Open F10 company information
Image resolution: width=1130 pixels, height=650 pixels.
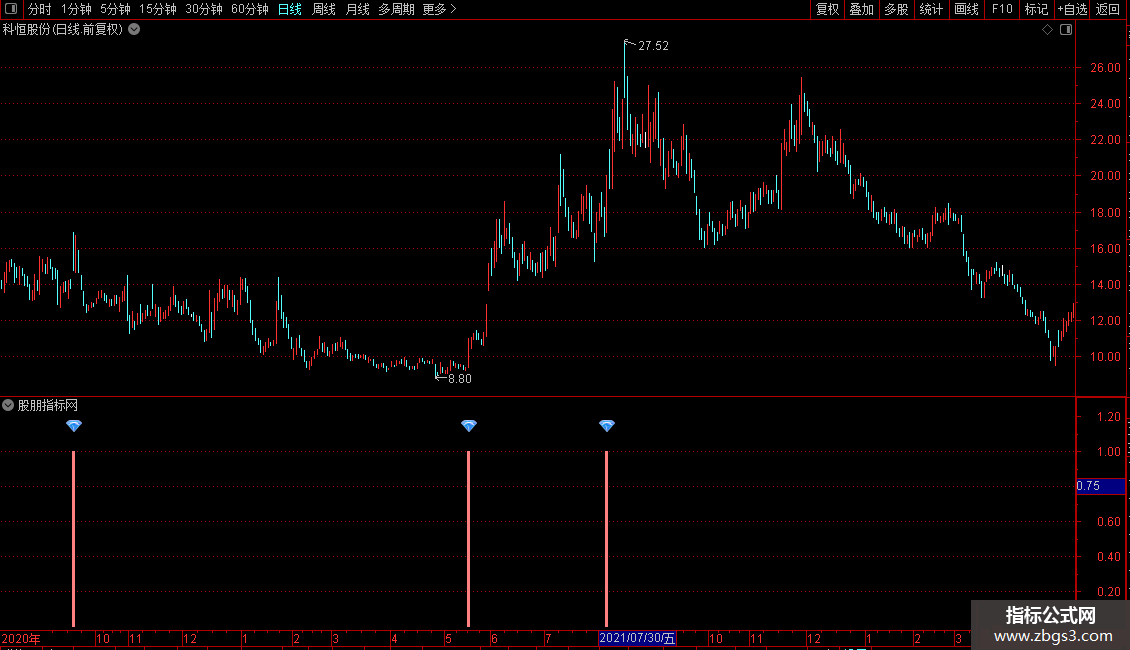(1002, 9)
